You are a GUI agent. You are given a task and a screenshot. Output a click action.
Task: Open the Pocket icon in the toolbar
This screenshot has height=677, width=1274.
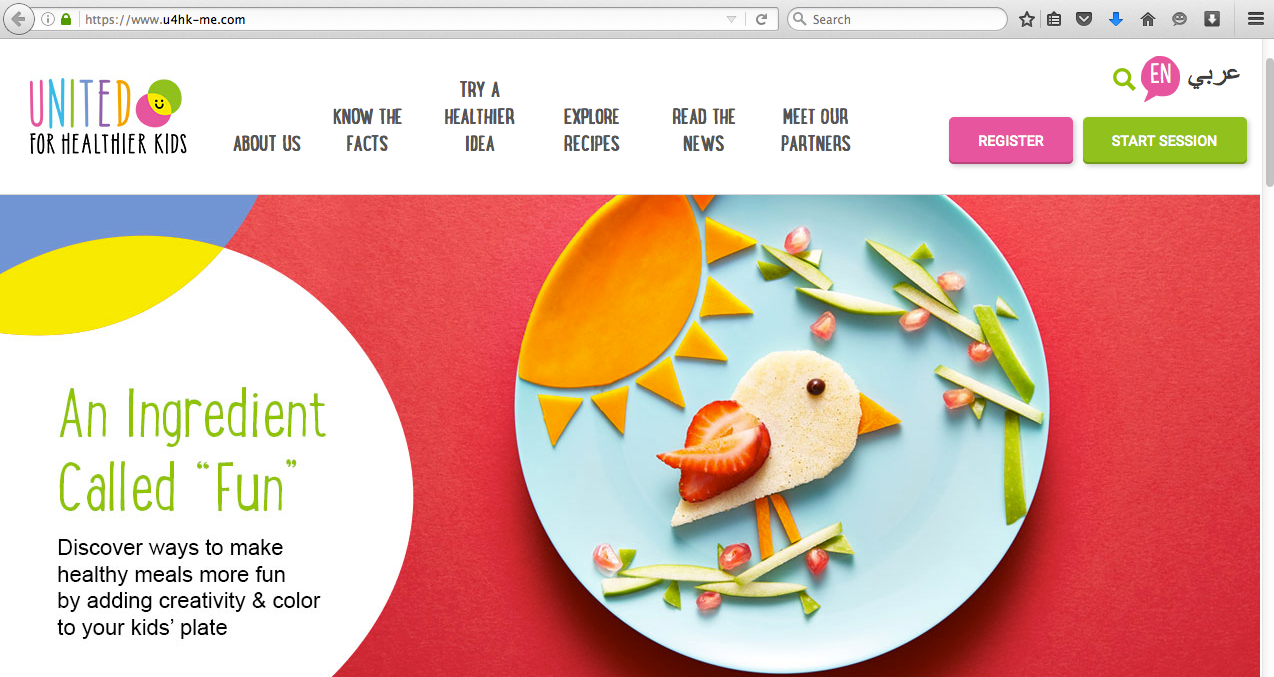pos(1084,19)
